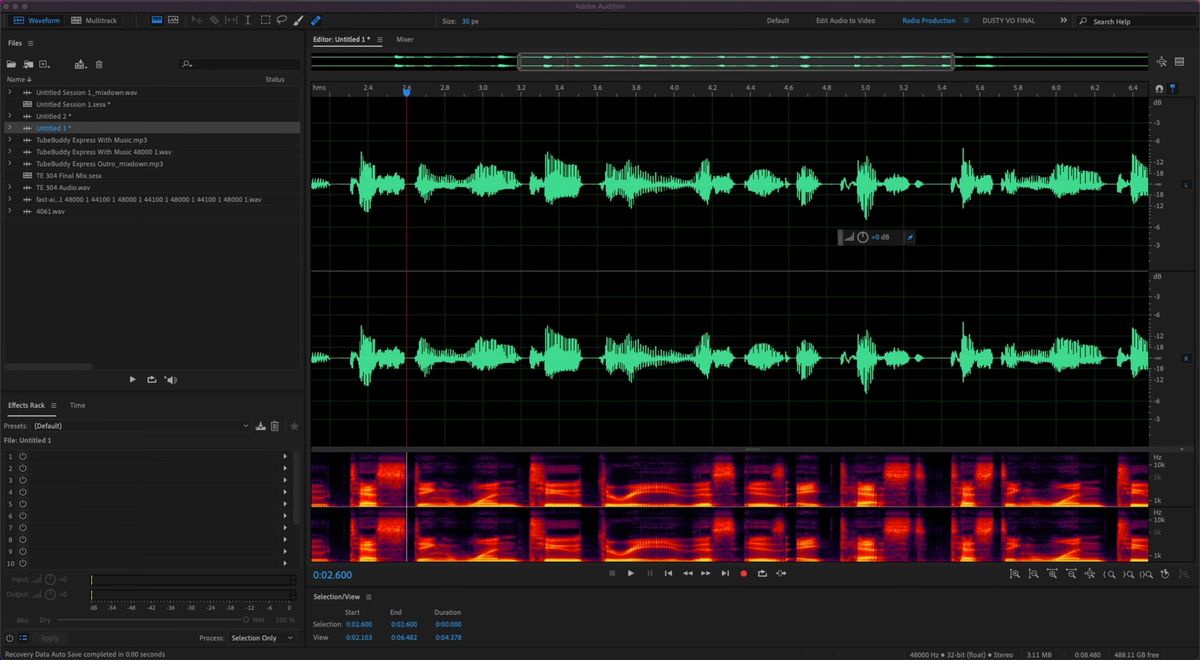This screenshot has height=660, width=1200.
Task: Select the Spot Healing Brush tool
Action: pos(316,19)
